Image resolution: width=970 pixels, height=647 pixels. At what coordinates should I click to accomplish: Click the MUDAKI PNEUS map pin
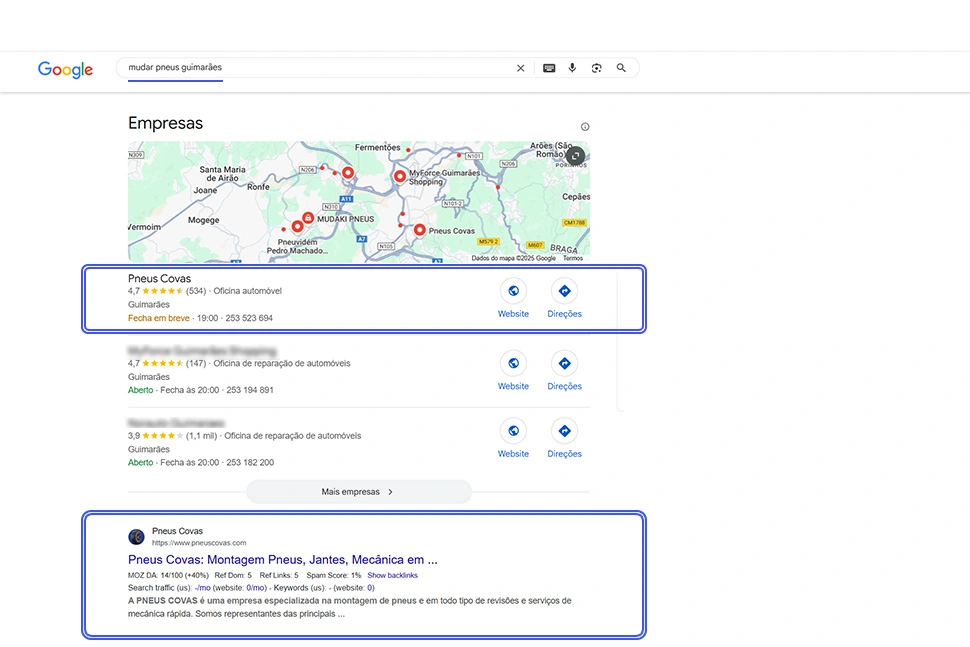[307, 218]
